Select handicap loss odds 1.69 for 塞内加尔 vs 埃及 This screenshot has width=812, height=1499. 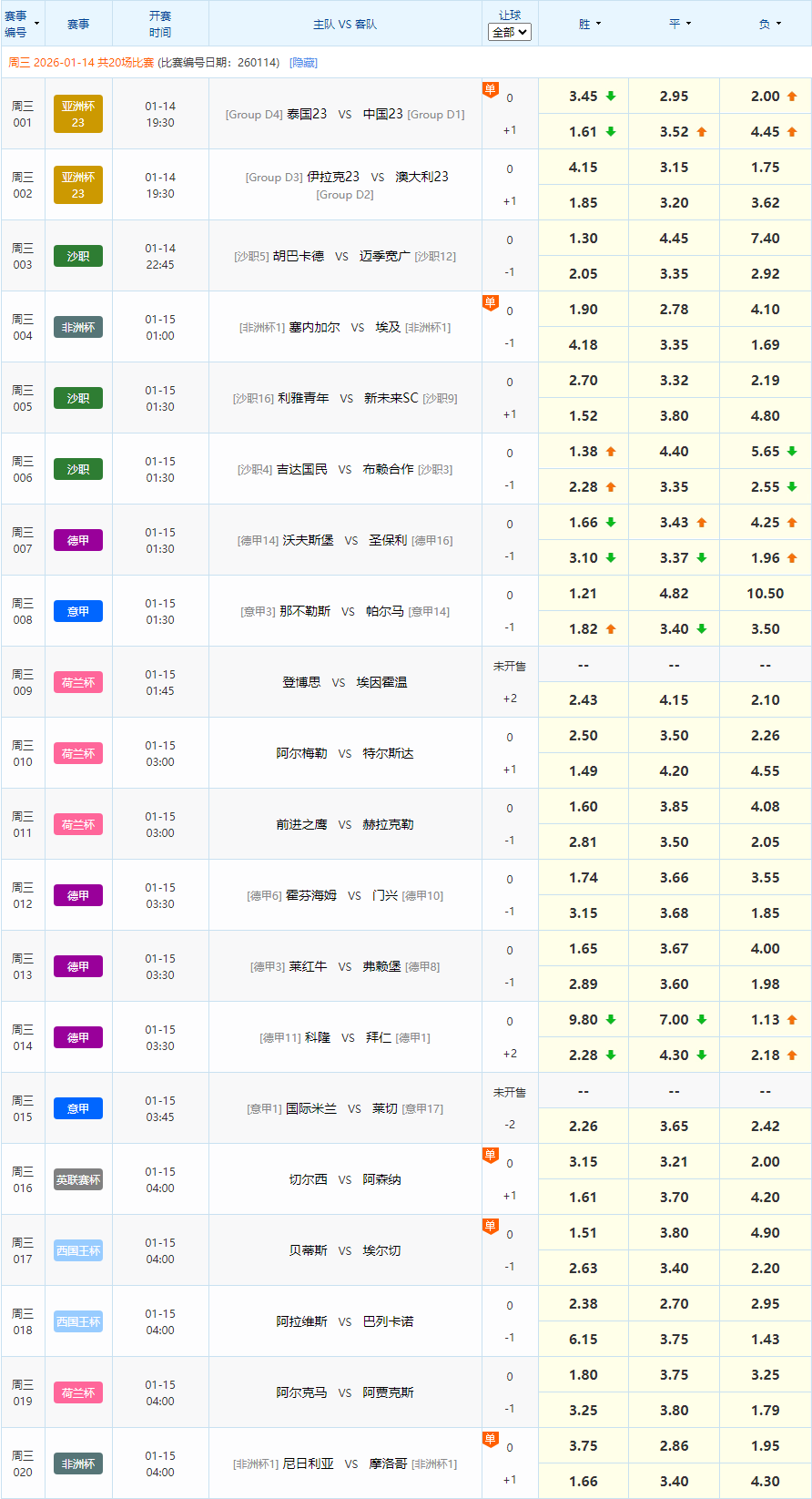pos(766,344)
